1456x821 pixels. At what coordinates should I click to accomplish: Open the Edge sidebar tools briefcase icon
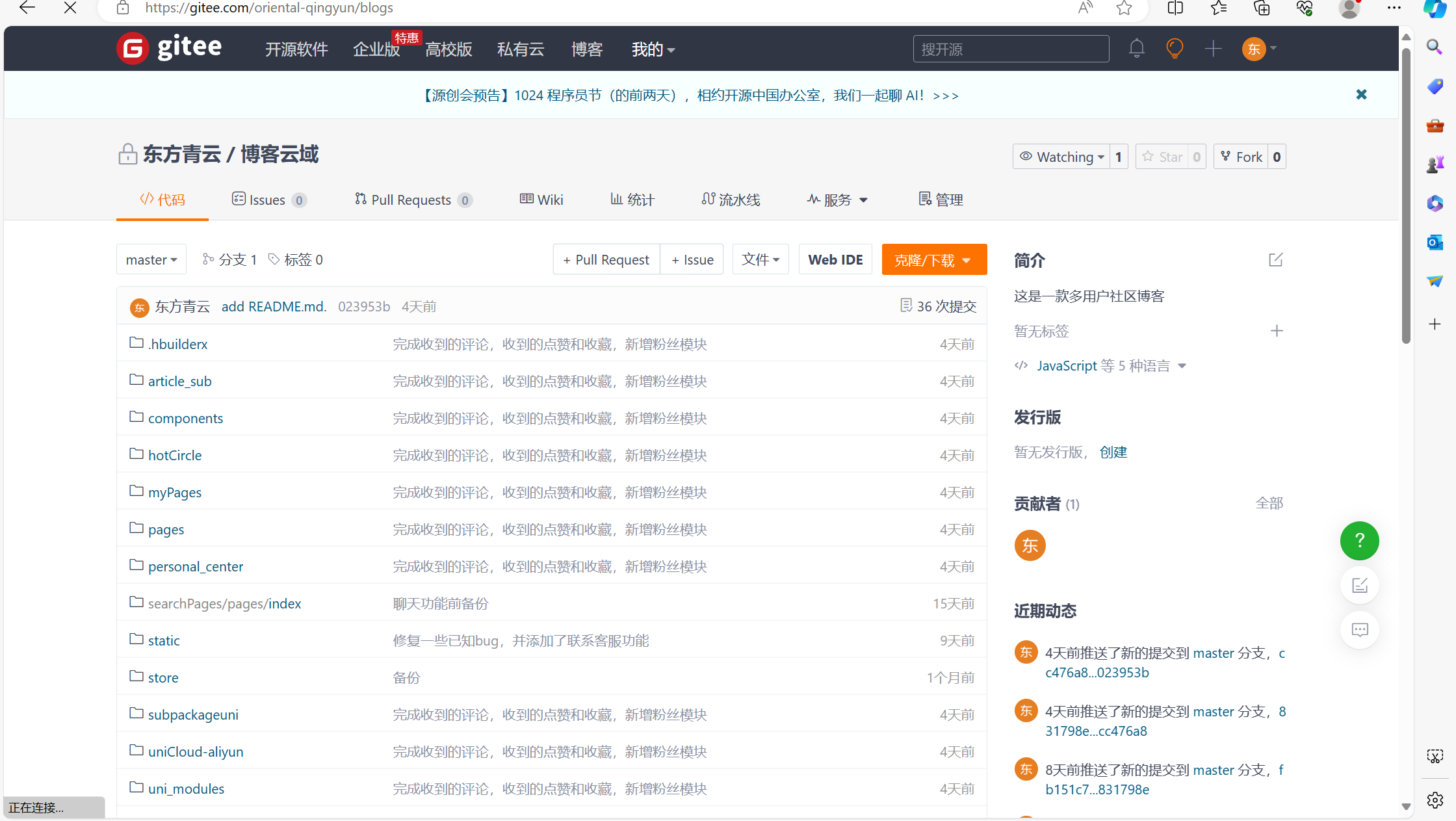pos(1435,125)
